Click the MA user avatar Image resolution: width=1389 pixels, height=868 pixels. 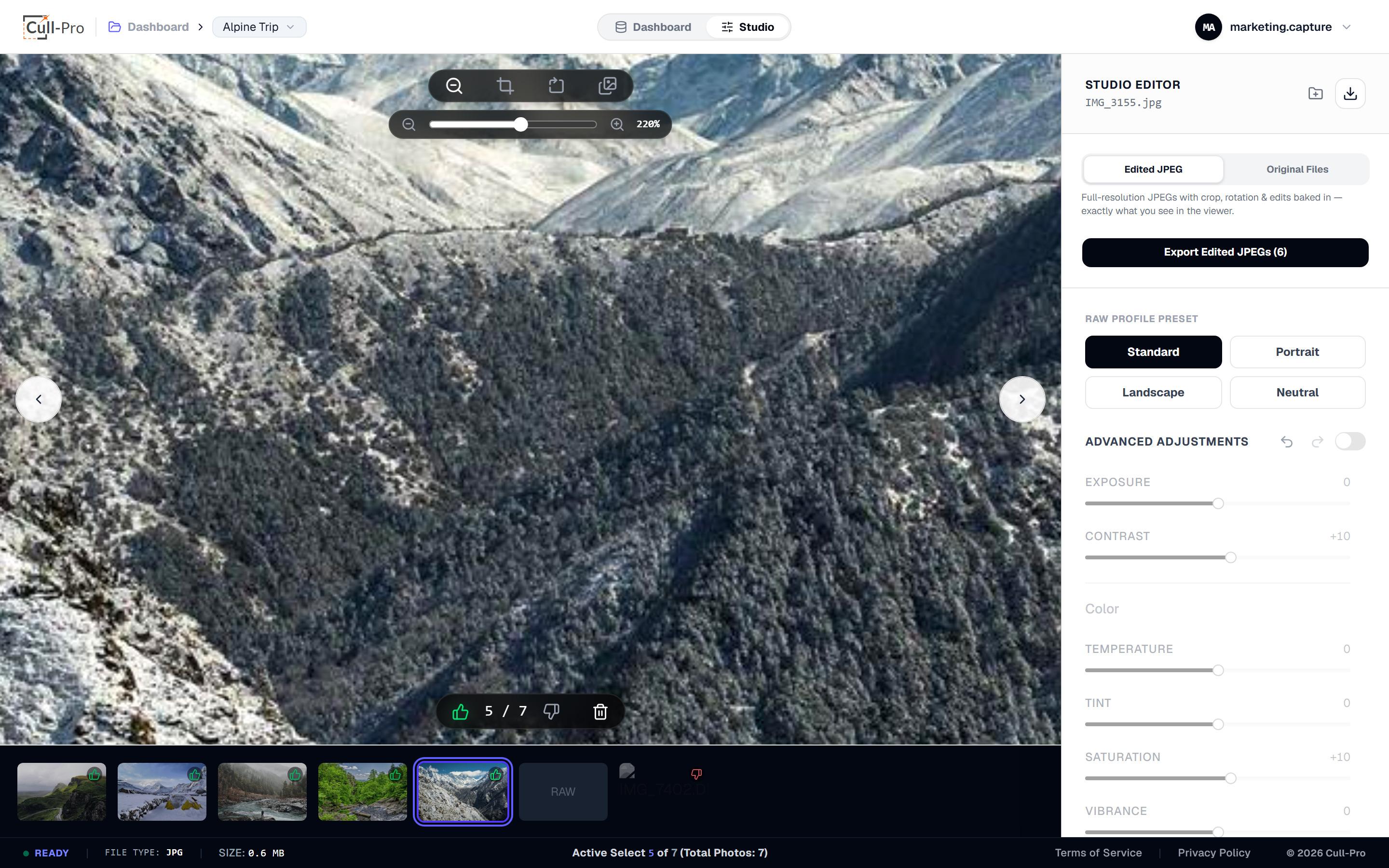click(x=1208, y=27)
